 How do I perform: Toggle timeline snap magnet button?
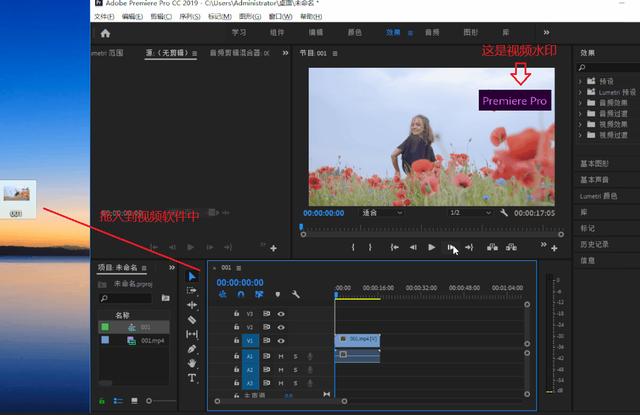(x=241, y=294)
